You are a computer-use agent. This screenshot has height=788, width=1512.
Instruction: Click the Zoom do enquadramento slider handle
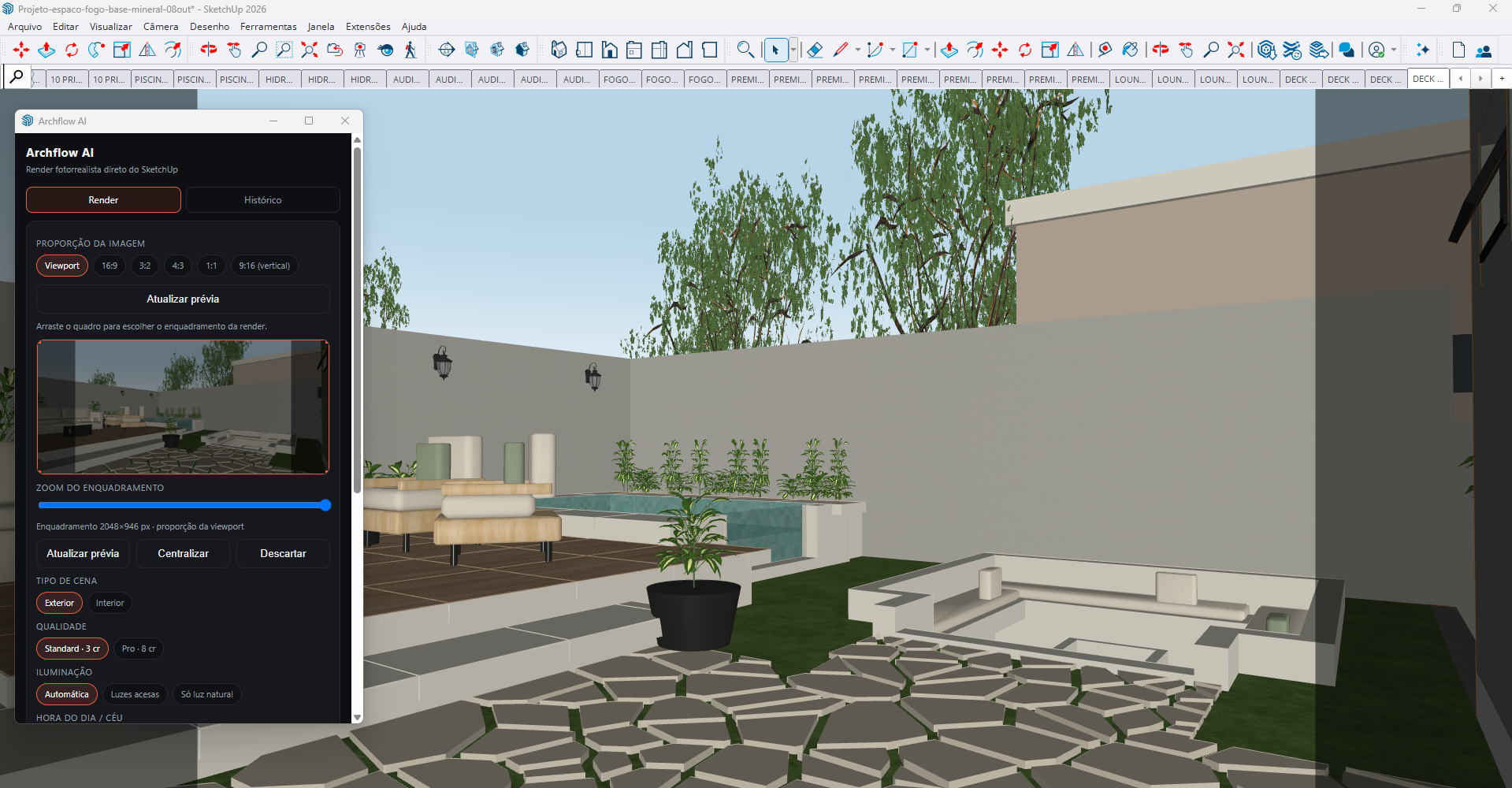(x=325, y=505)
